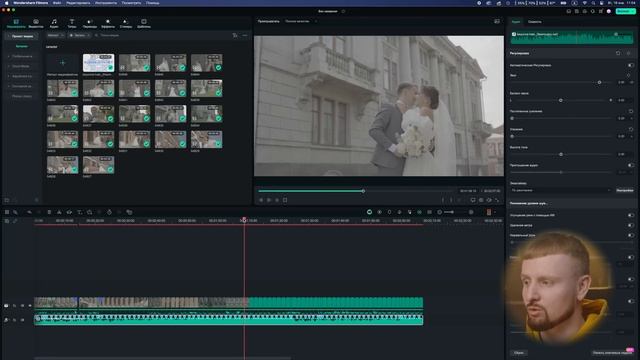Select the Folder item in sidebar
The width and height of the screenshot is (640, 360).
click(22, 46)
